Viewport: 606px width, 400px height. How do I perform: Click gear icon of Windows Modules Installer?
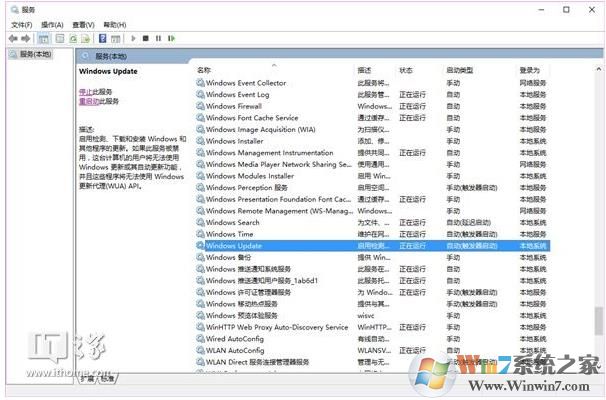[x=200, y=176]
